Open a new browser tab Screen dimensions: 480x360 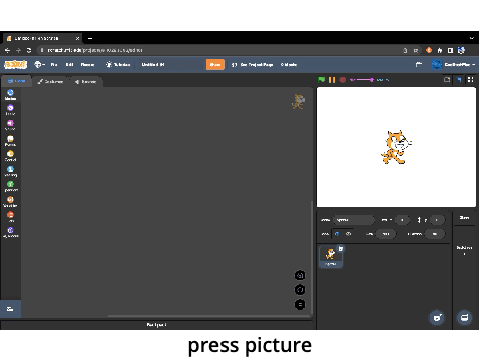[90, 38]
